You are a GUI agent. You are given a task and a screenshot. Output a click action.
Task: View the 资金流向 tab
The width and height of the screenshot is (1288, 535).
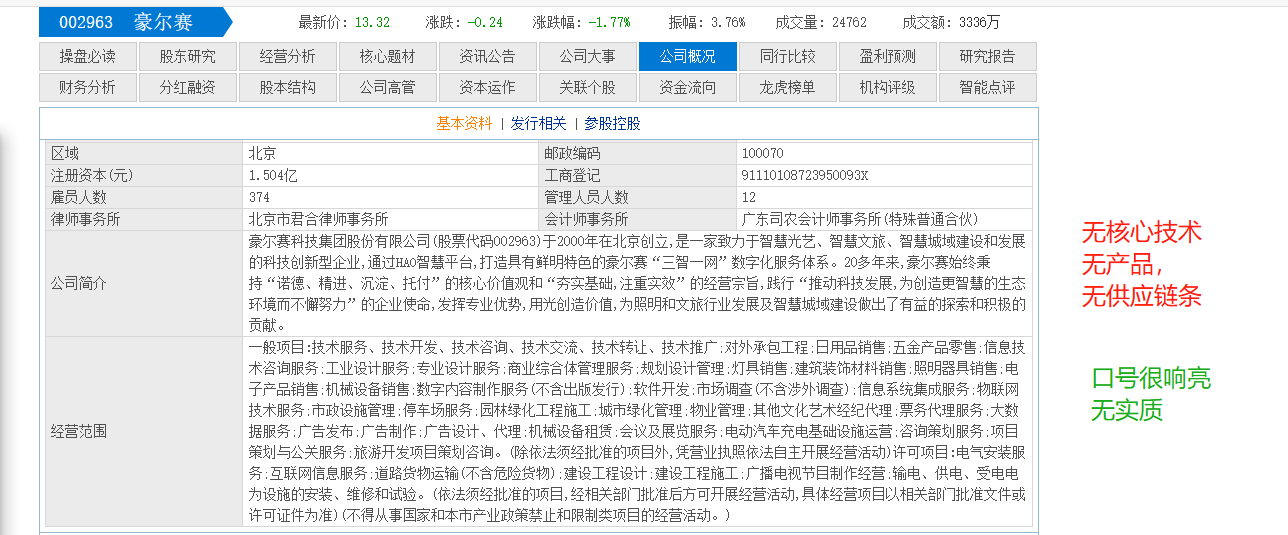tap(688, 87)
